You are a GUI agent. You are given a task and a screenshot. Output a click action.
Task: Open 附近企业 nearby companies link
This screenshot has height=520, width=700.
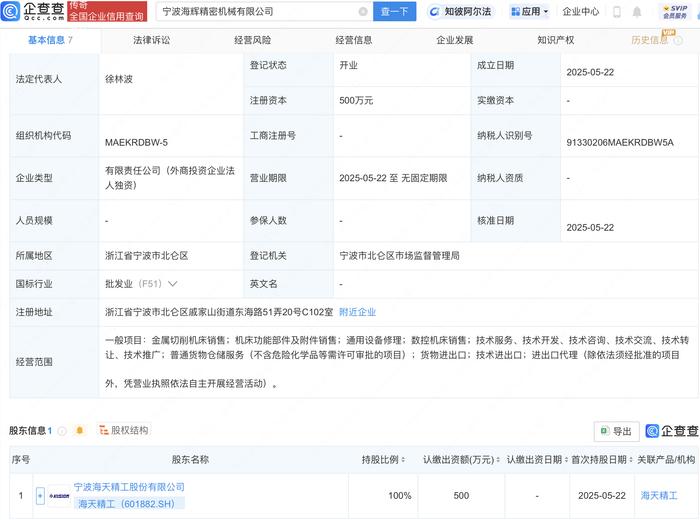[x=357, y=312]
